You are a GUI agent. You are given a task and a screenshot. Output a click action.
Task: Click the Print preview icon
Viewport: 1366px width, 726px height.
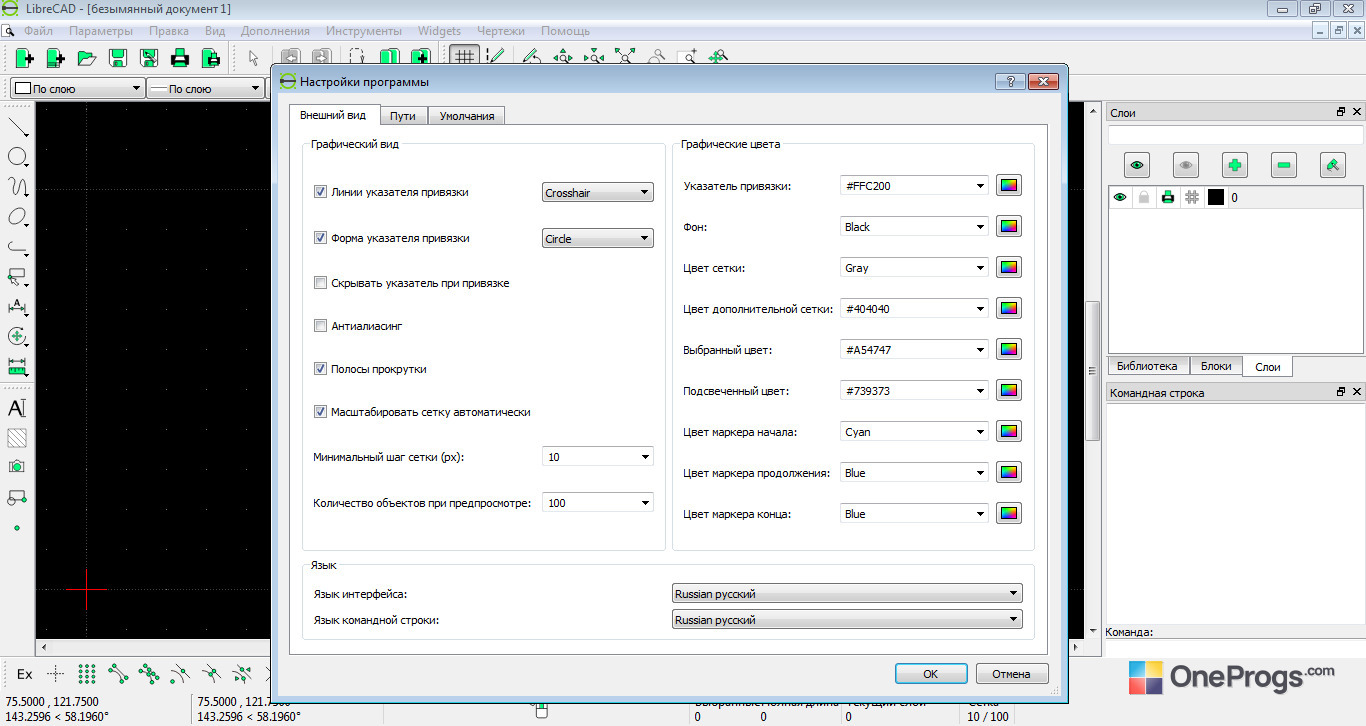(211, 58)
